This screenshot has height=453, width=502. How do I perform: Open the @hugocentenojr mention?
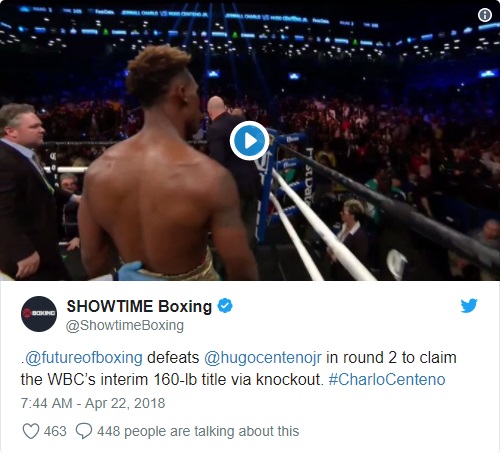pyautogui.click(x=263, y=358)
